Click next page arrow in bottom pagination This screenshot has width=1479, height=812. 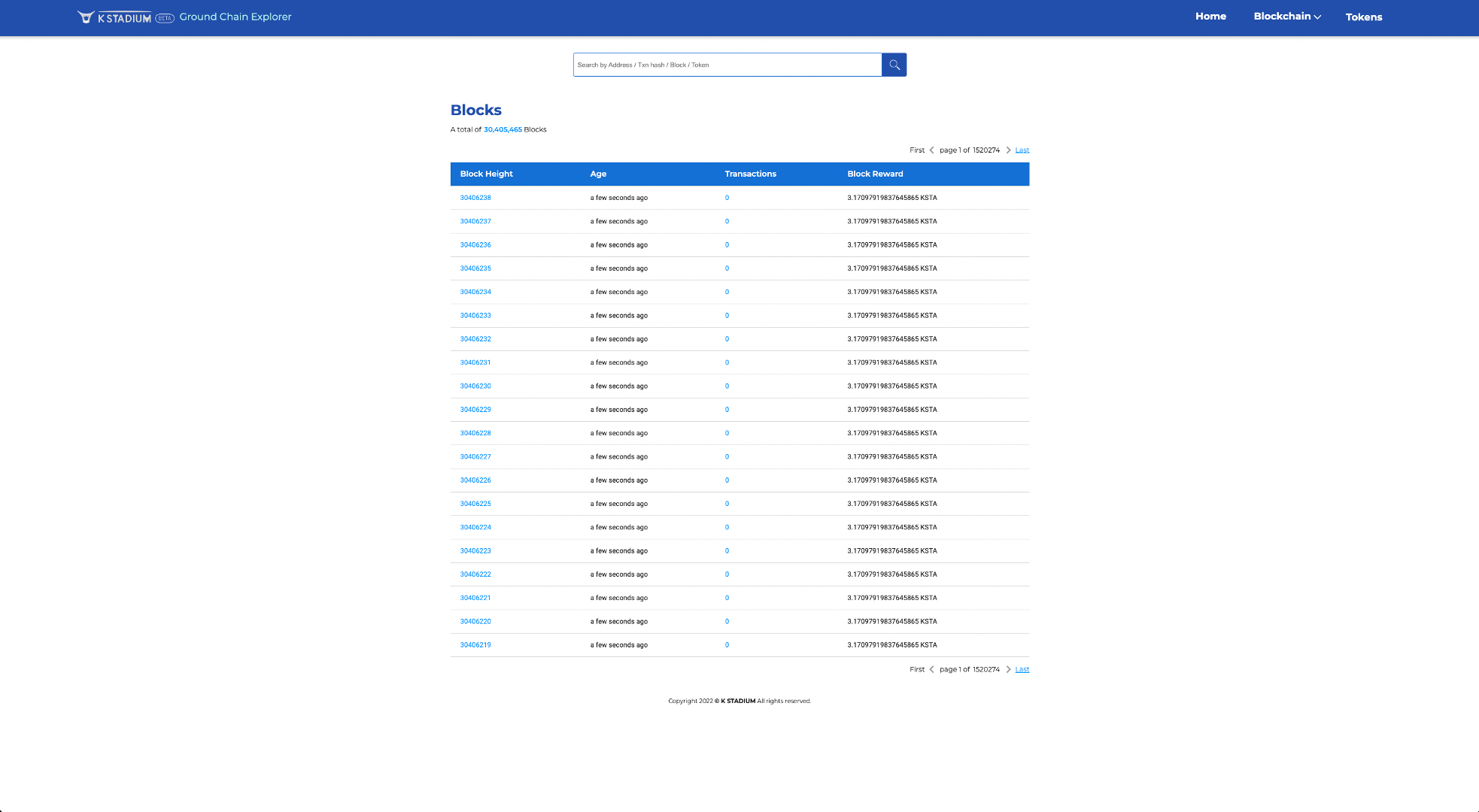click(1008, 670)
